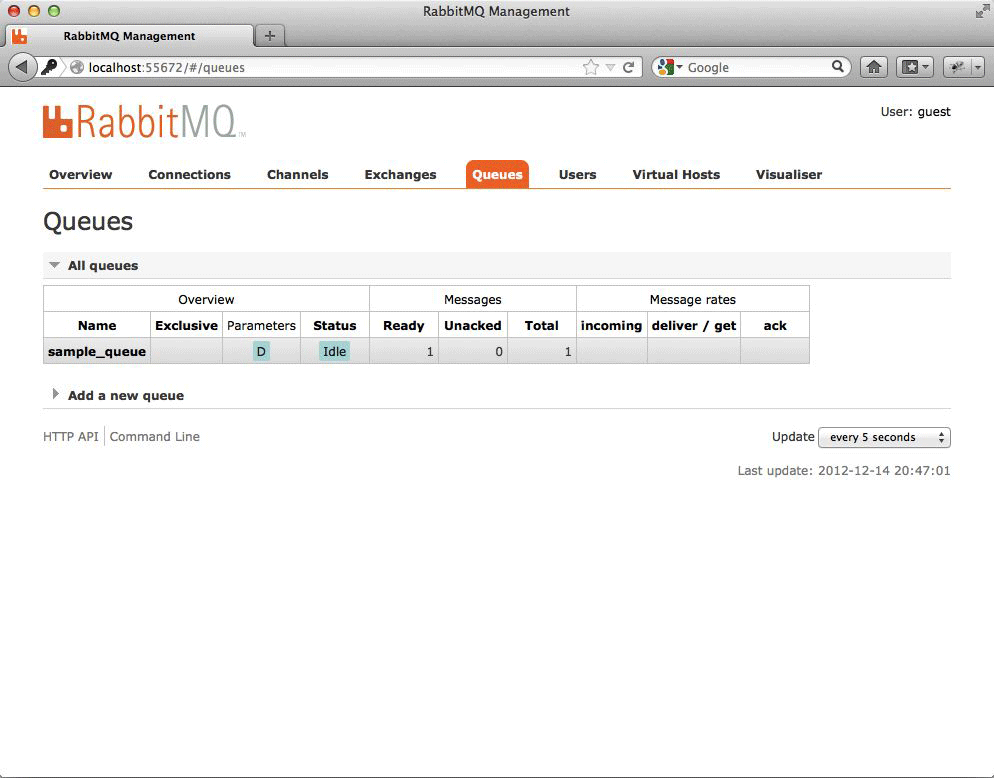
Task: Sort table by Name column header
Action: [x=97, y=325]
